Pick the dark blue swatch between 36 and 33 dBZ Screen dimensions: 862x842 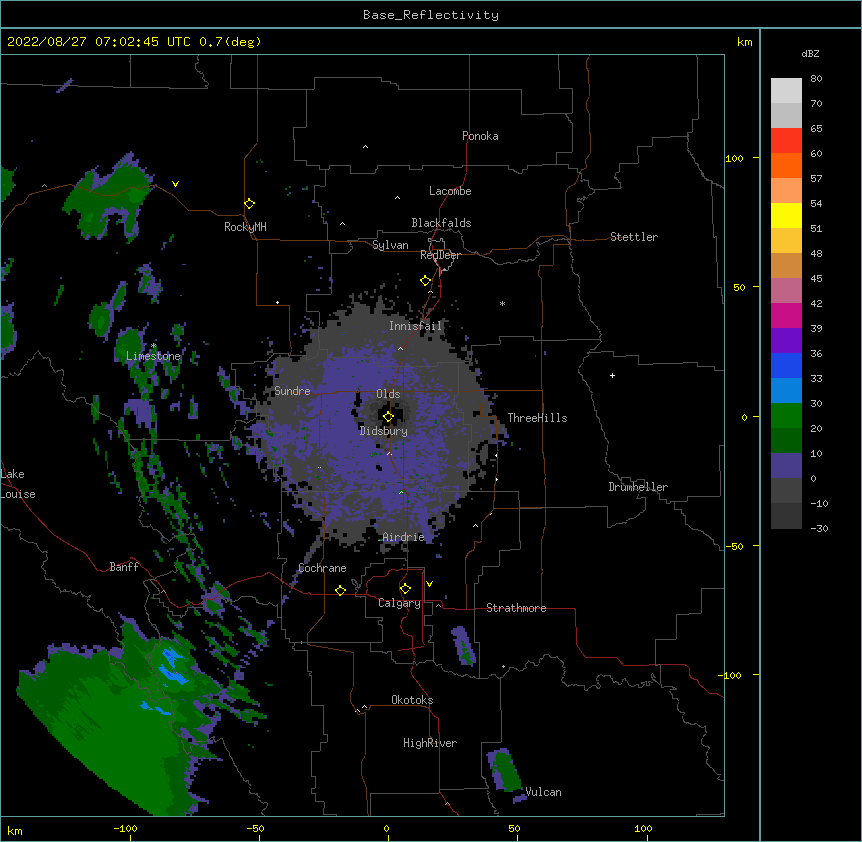click(786, 365)
